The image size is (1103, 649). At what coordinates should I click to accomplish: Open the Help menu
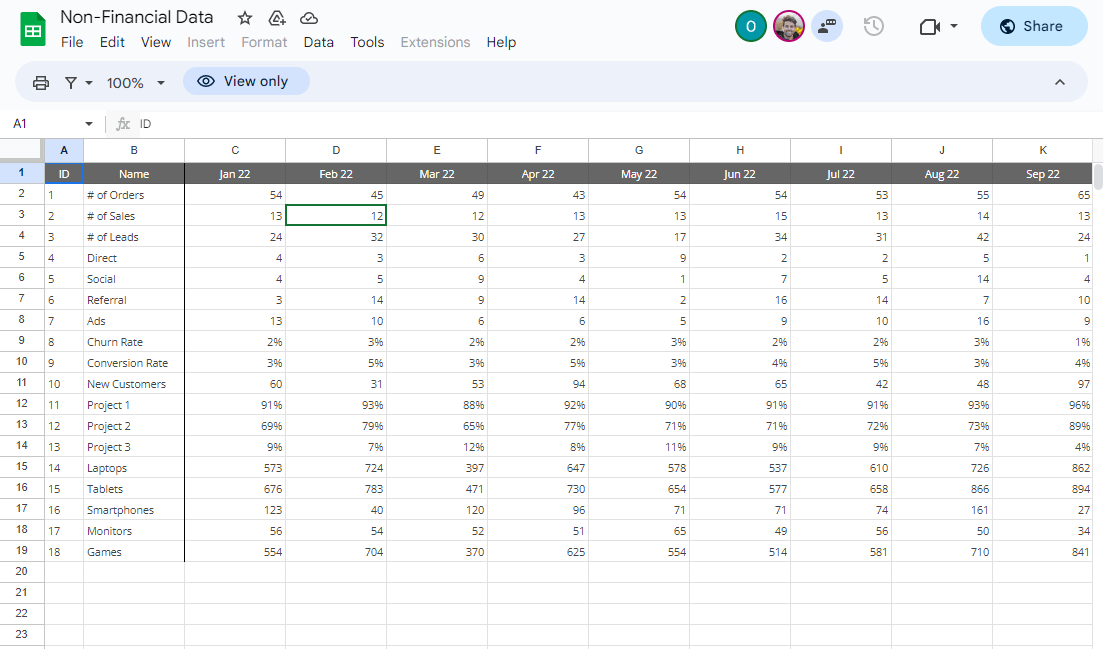click(501, 42)
